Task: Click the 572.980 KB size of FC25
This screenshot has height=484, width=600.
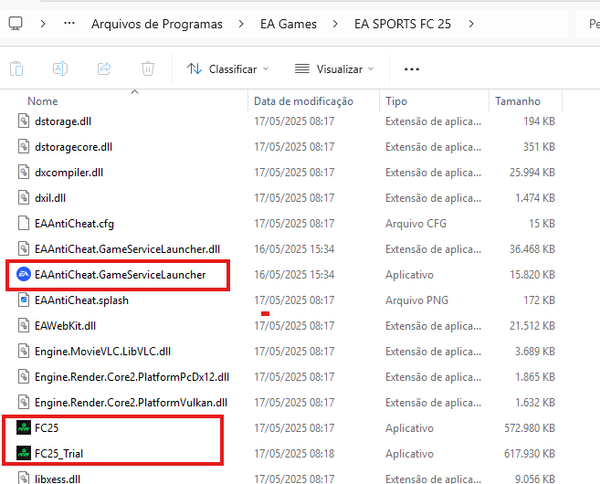Action: (x=530, y=428)
